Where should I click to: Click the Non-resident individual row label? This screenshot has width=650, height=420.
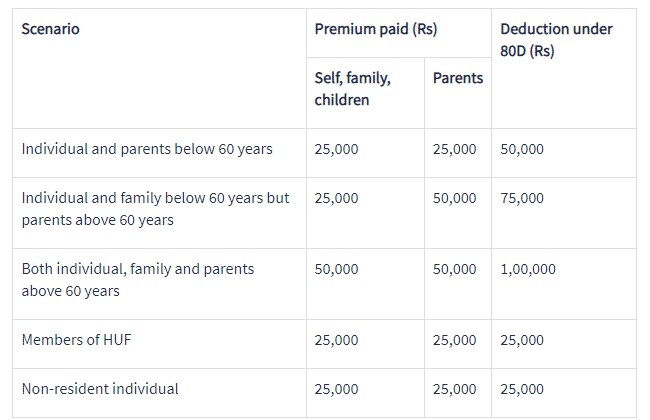tap(100, 389)
